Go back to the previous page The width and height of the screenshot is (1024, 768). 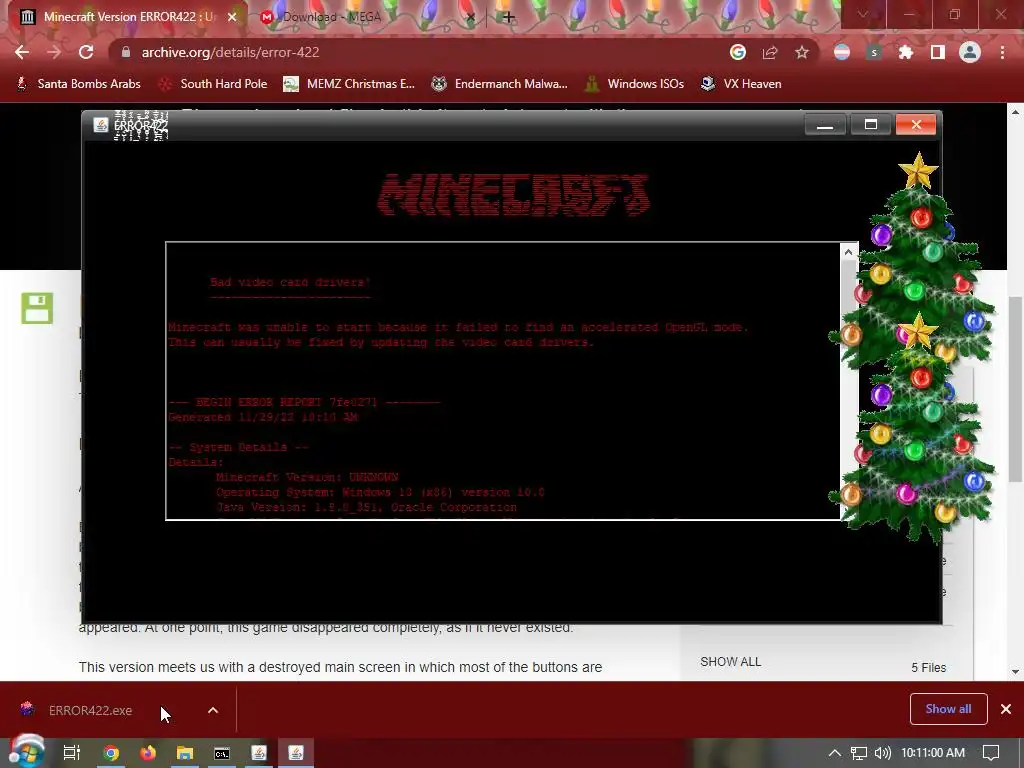22,52
